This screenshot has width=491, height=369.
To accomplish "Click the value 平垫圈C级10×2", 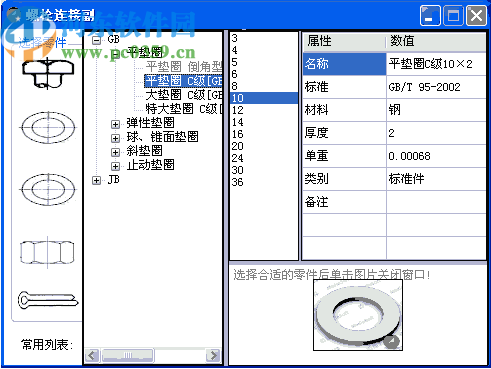I will tap(430, 64).
